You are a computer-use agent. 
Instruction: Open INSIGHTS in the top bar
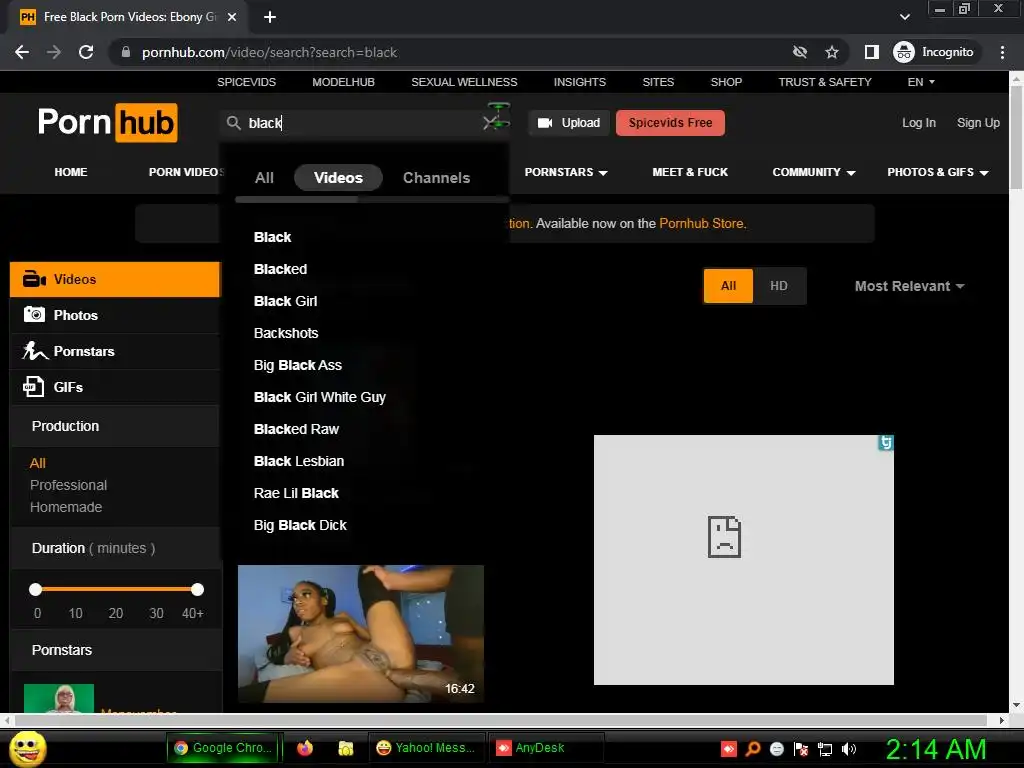pos(580,82)
